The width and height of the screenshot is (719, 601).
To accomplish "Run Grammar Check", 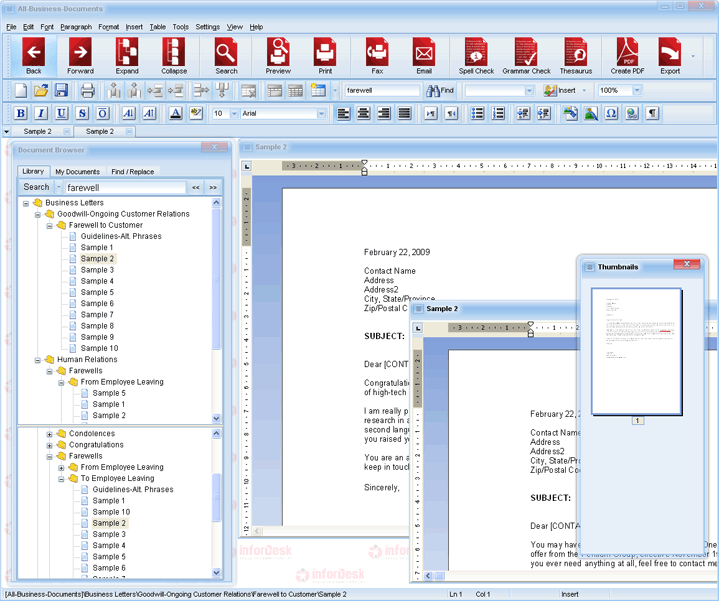I will pos(526,56).
